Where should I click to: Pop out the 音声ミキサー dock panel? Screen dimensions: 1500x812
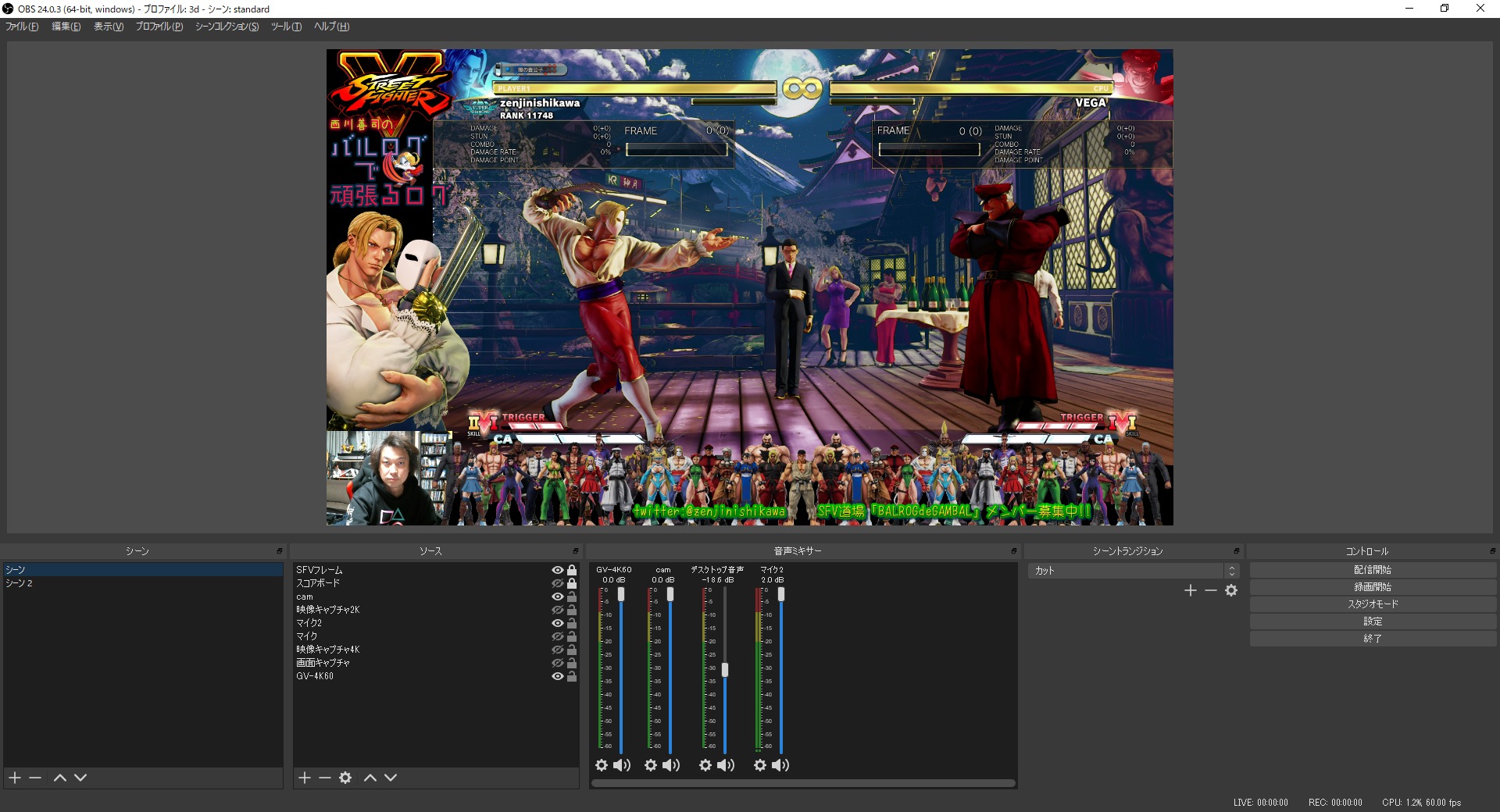(1013, 551)
